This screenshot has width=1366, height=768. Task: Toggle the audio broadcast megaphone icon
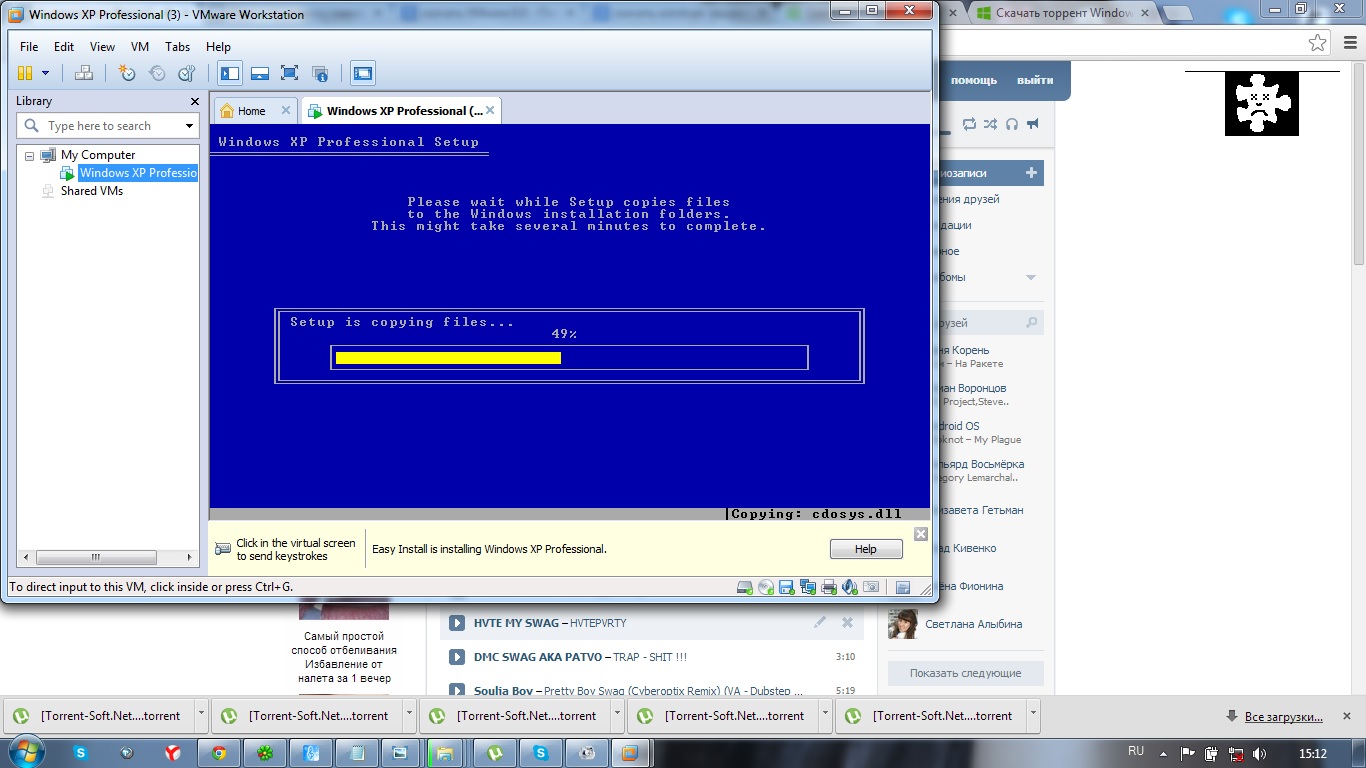(1033, 124)
